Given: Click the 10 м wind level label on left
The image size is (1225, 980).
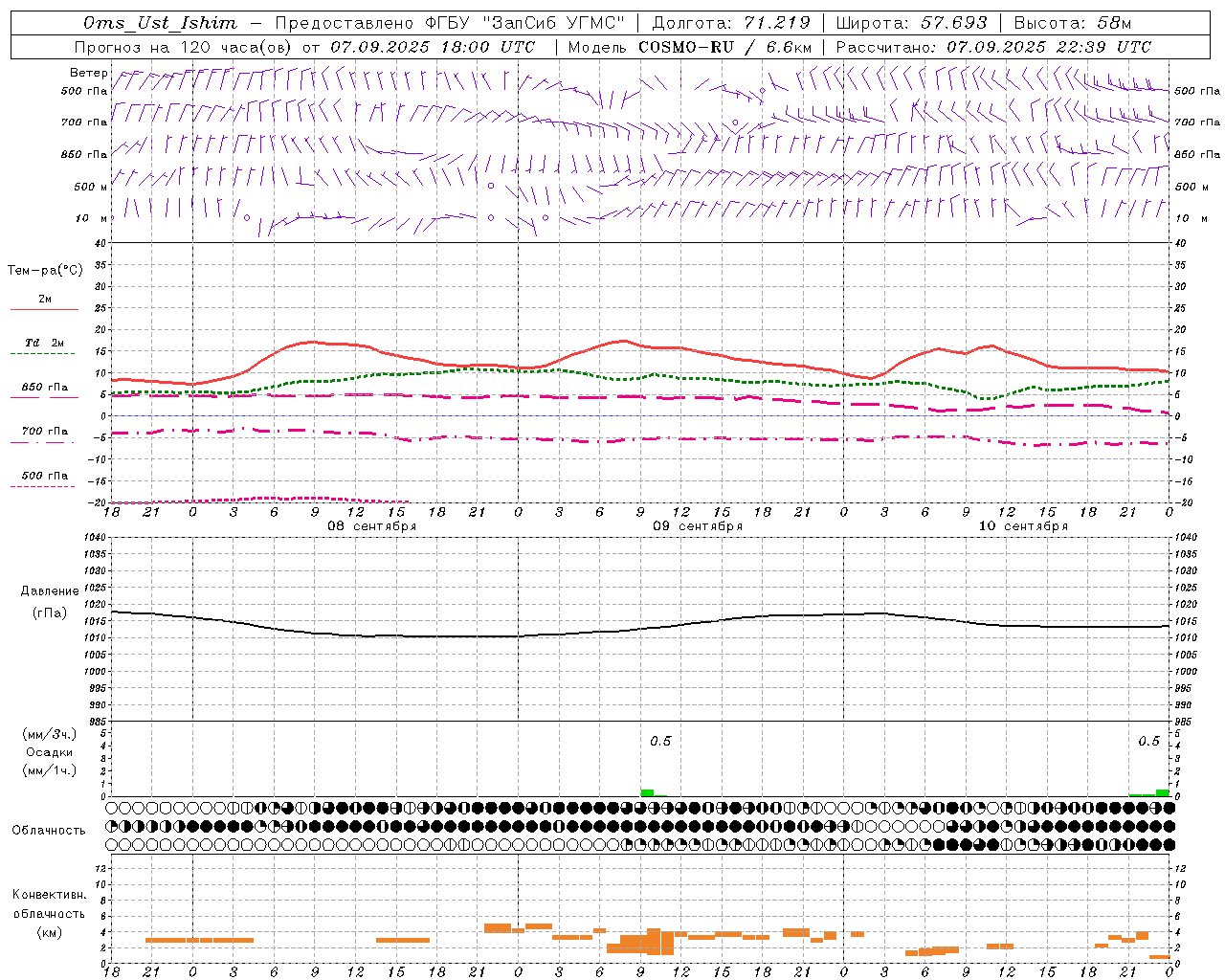Looking at the screenshot, I should (92, 218).
